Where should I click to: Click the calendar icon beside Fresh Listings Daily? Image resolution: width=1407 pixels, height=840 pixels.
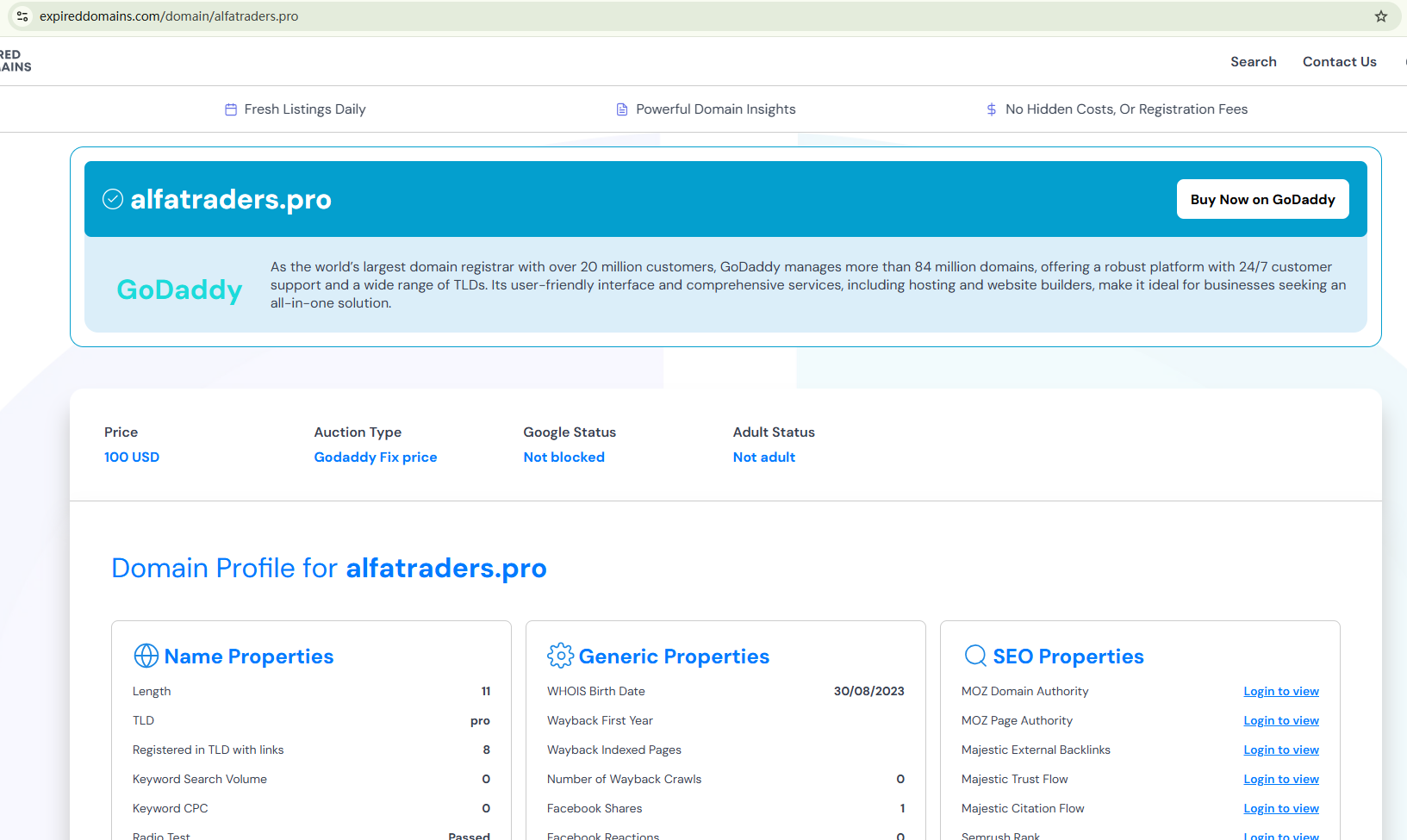click(x=231, y=109)
